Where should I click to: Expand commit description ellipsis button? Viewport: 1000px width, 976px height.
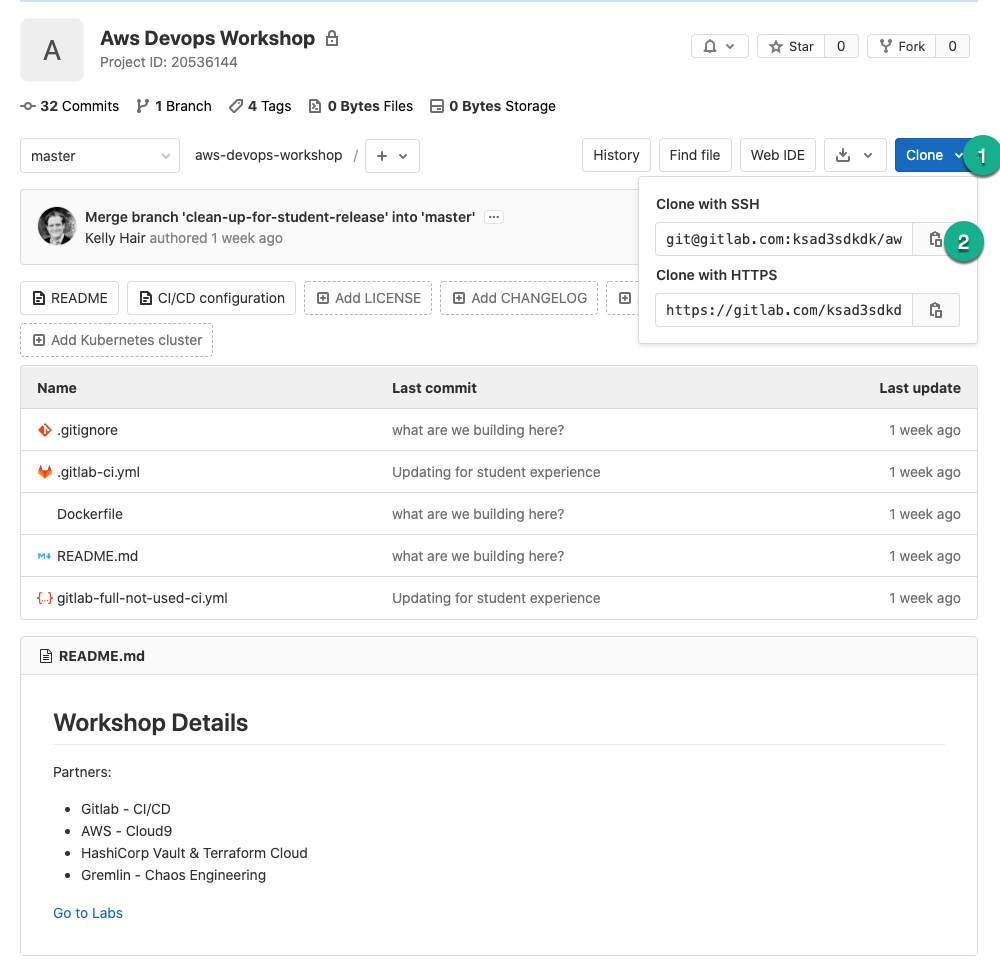pos(494,217)
